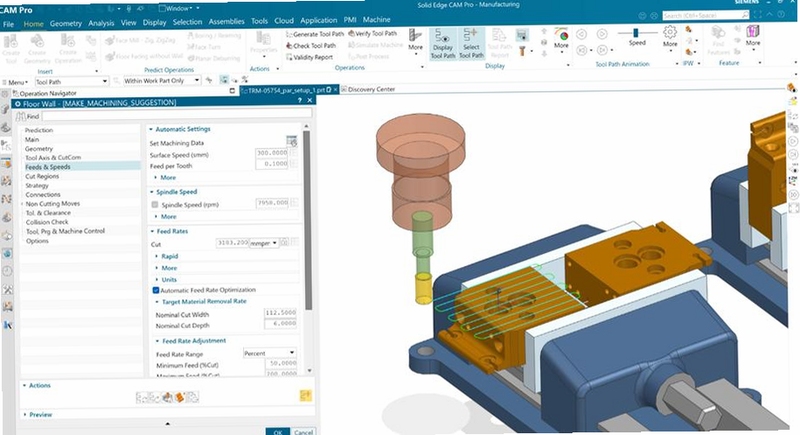Viewport: 800px width, 435px height.
Task: Open the Geometry ribbon tab
Action: tap(65, 23)
